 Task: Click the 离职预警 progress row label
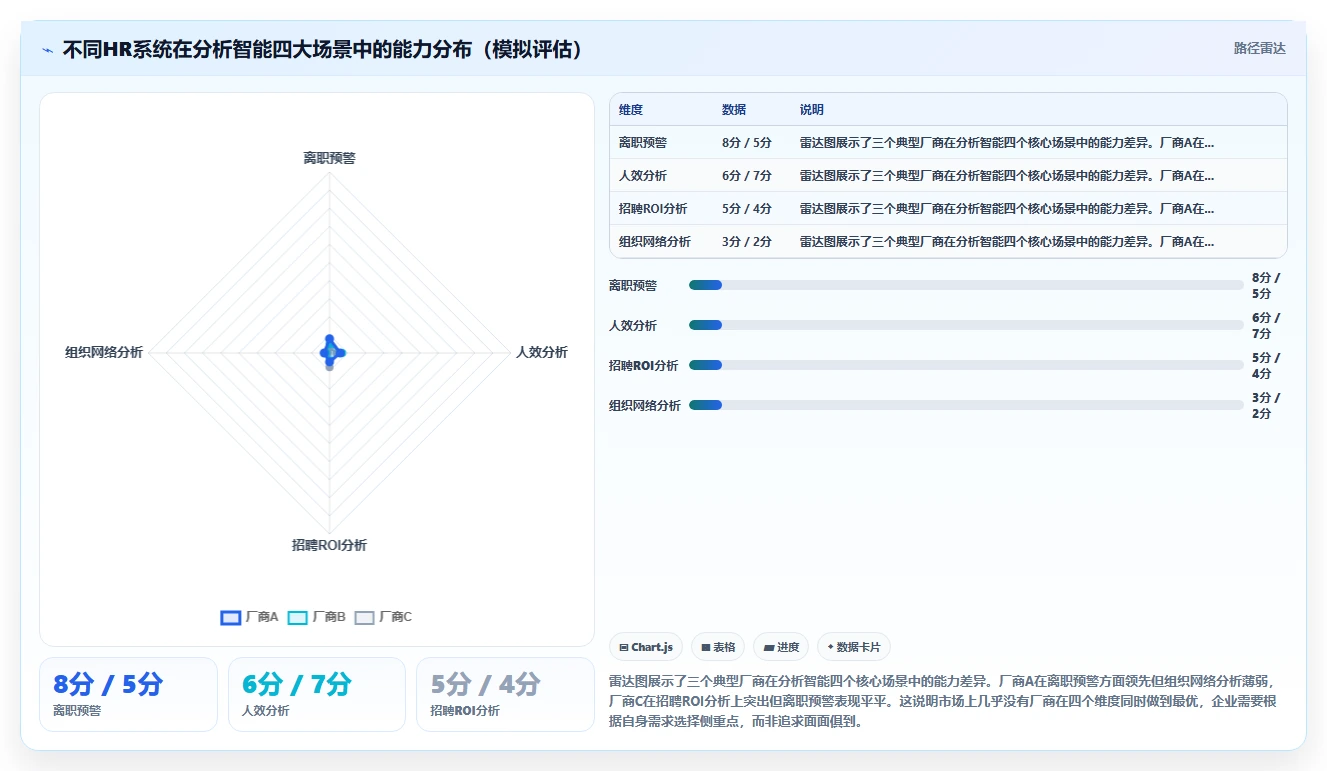pos(633,285)
